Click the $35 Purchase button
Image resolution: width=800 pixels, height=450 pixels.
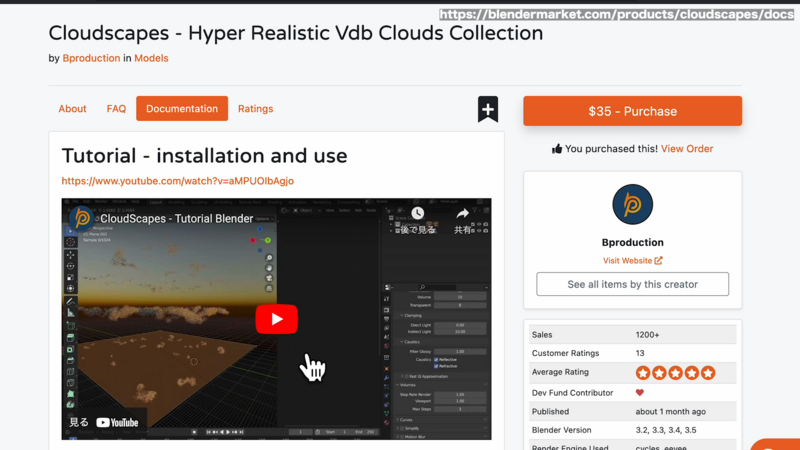click(x=632, y=111)
